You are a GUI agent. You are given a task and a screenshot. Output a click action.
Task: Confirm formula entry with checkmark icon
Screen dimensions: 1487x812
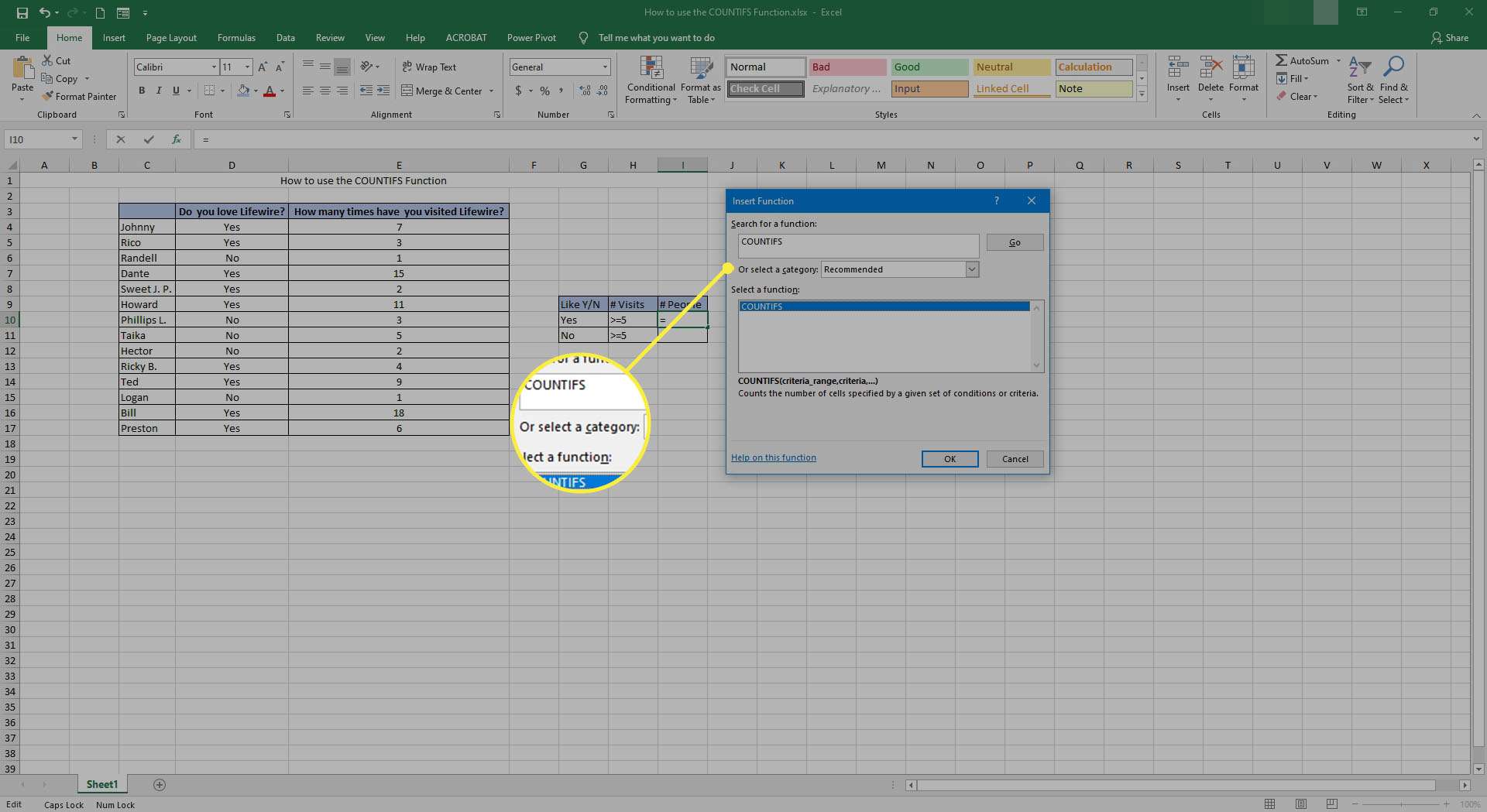point(149,139)
